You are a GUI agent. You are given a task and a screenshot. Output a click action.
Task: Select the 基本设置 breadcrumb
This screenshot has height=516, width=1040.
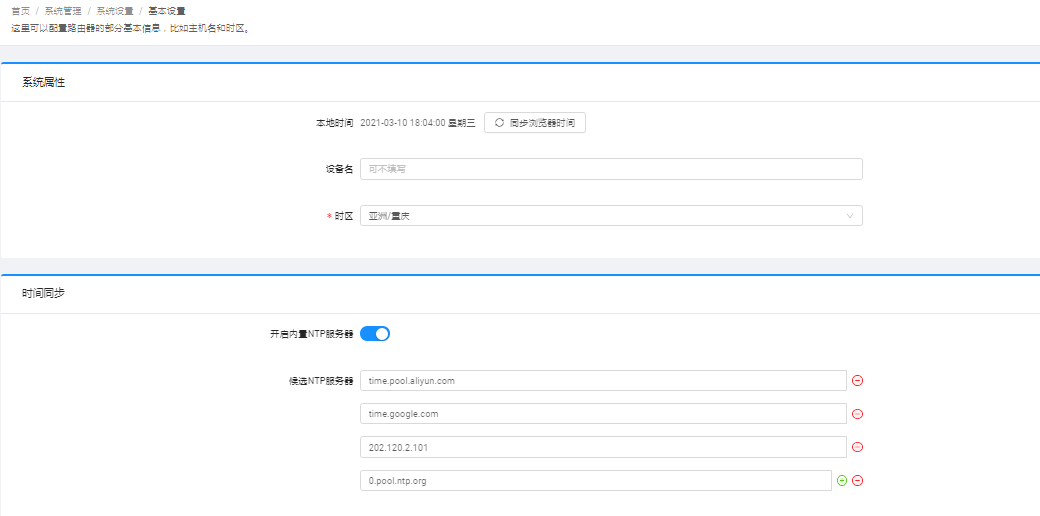166,11
